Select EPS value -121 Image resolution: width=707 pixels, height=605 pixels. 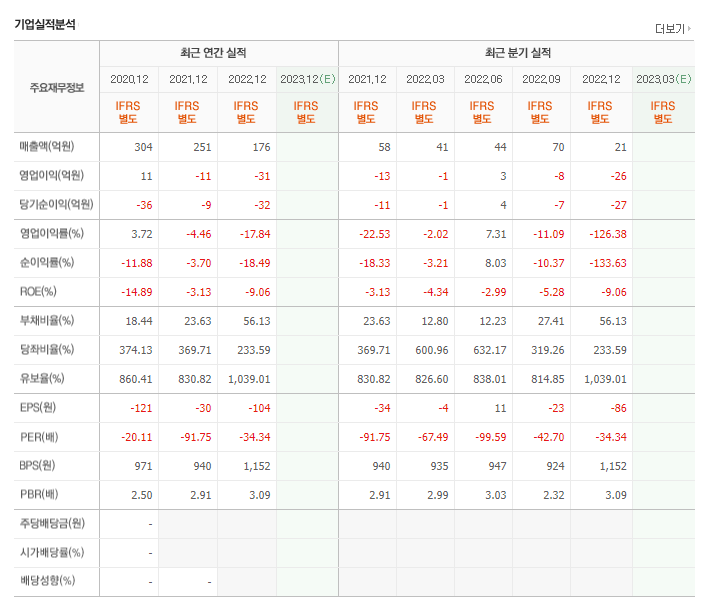tap(141, 408)
